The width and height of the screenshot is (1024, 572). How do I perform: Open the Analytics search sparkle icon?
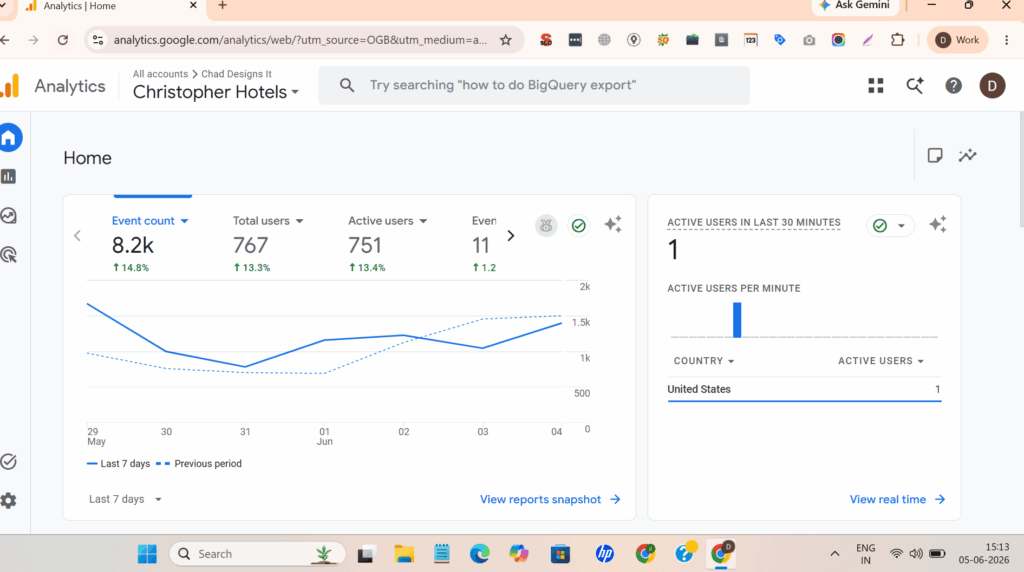point(914,86)
